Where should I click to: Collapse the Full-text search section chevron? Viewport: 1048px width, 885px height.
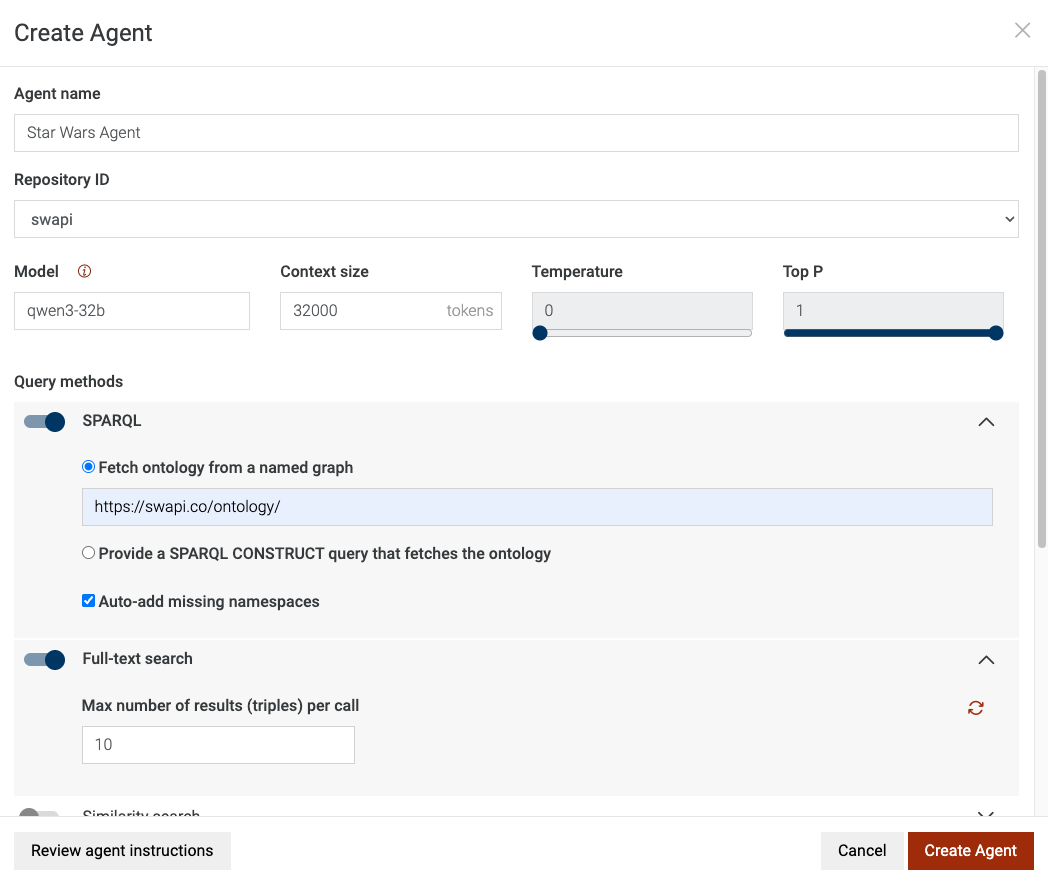tap(986, 660)
